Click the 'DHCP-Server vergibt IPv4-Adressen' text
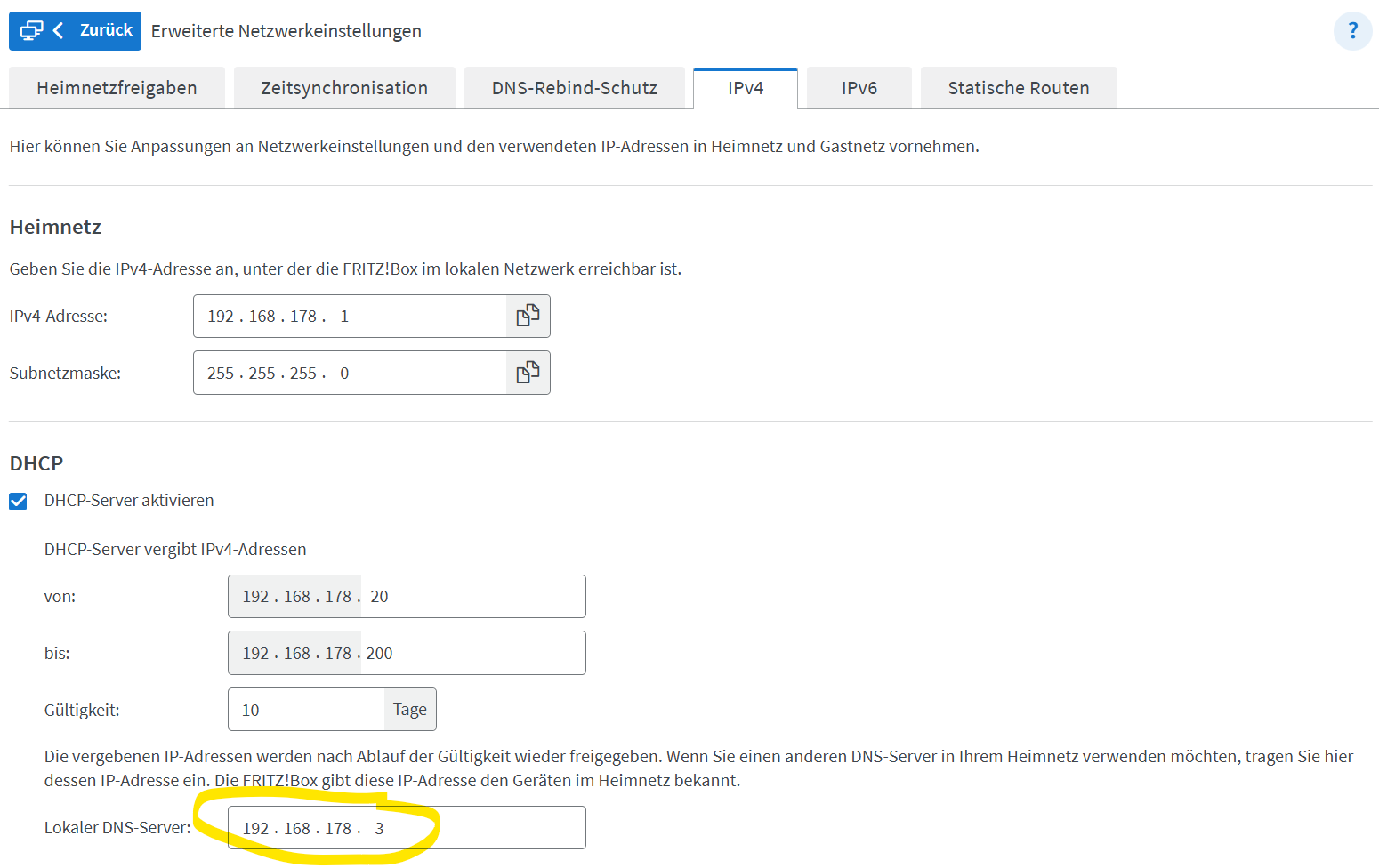1379x868 pixels. [175, 549]
